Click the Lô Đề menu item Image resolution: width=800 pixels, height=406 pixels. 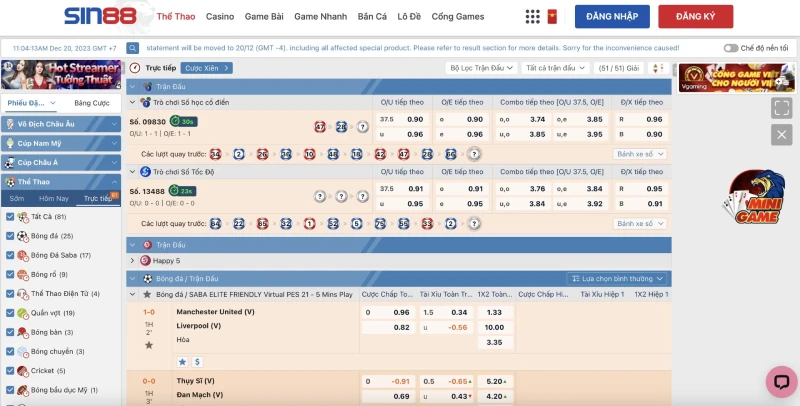409,16
